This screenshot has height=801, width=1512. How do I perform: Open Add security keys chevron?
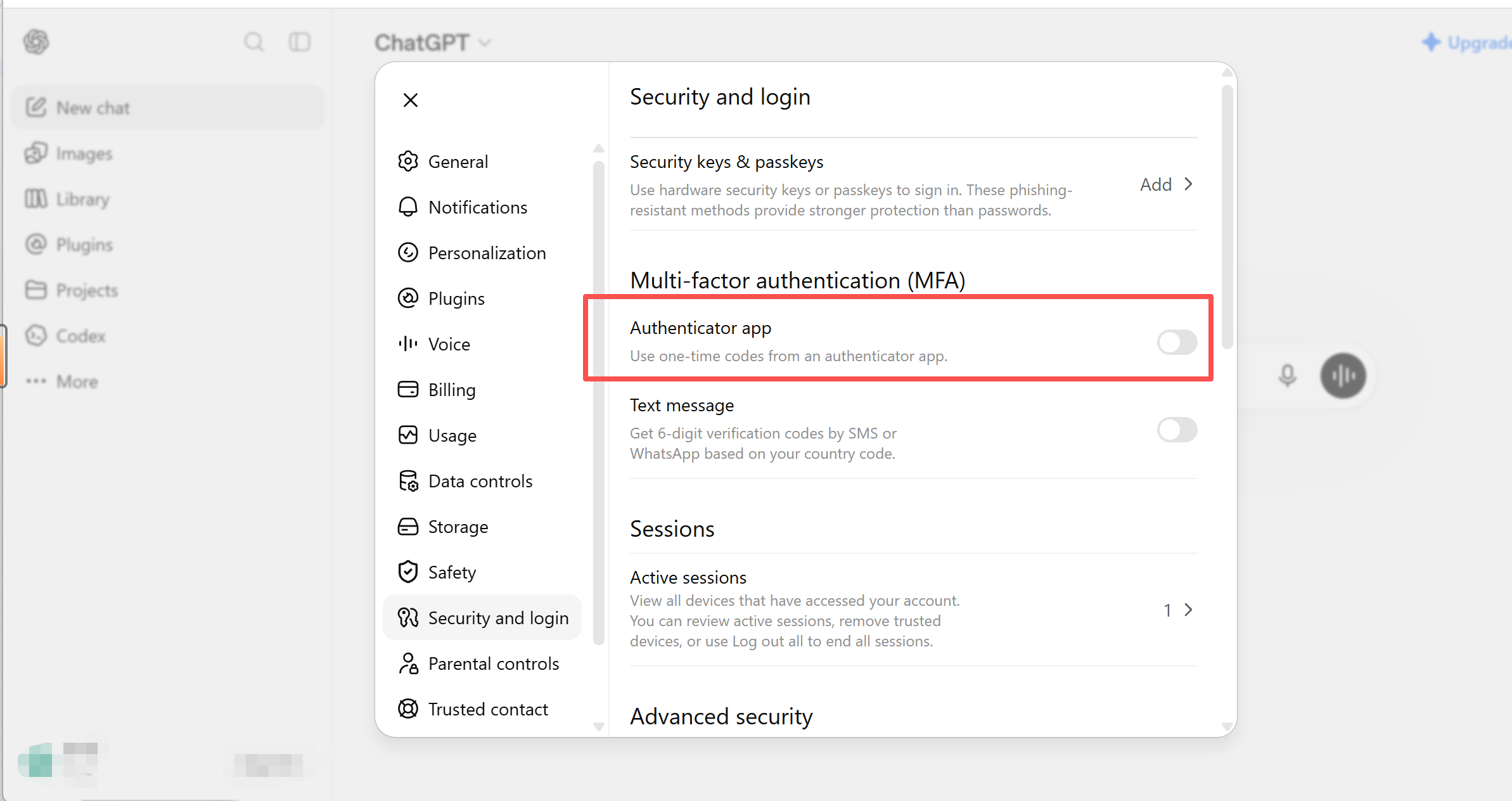(1188, 184)
